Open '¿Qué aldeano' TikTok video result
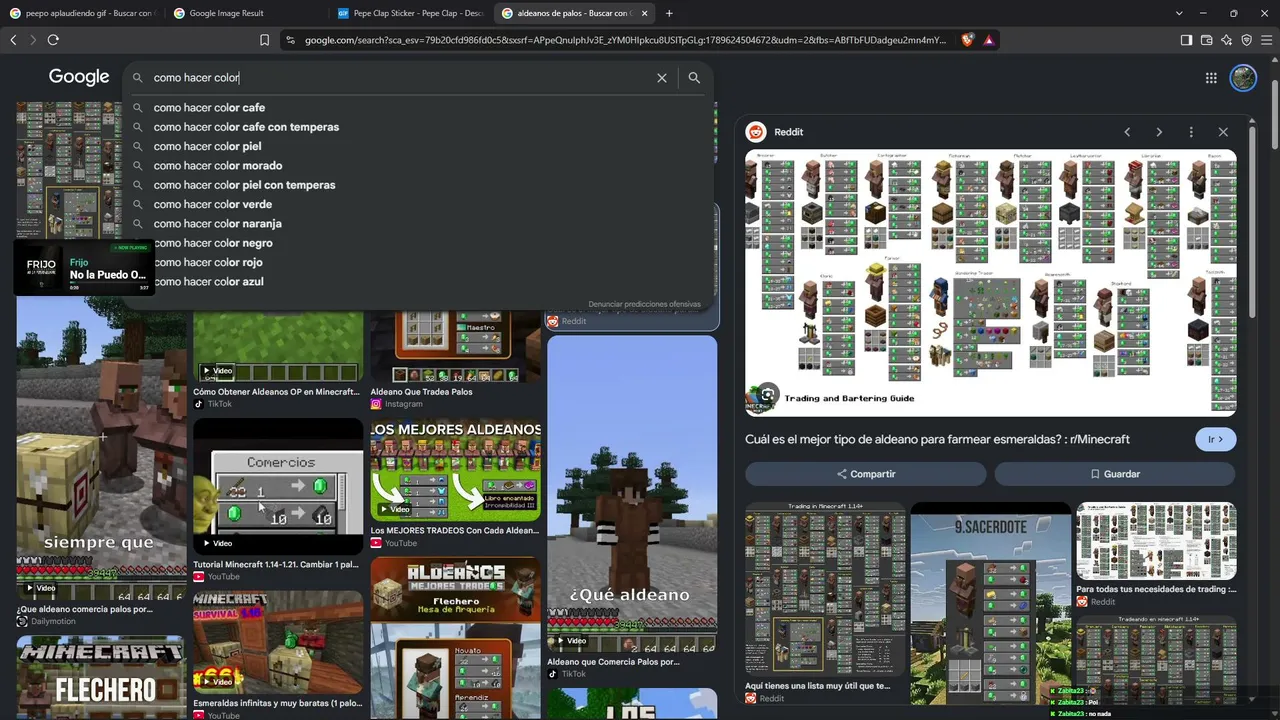The width and height of the screenshot is (1280, 720). pos(632,494)
